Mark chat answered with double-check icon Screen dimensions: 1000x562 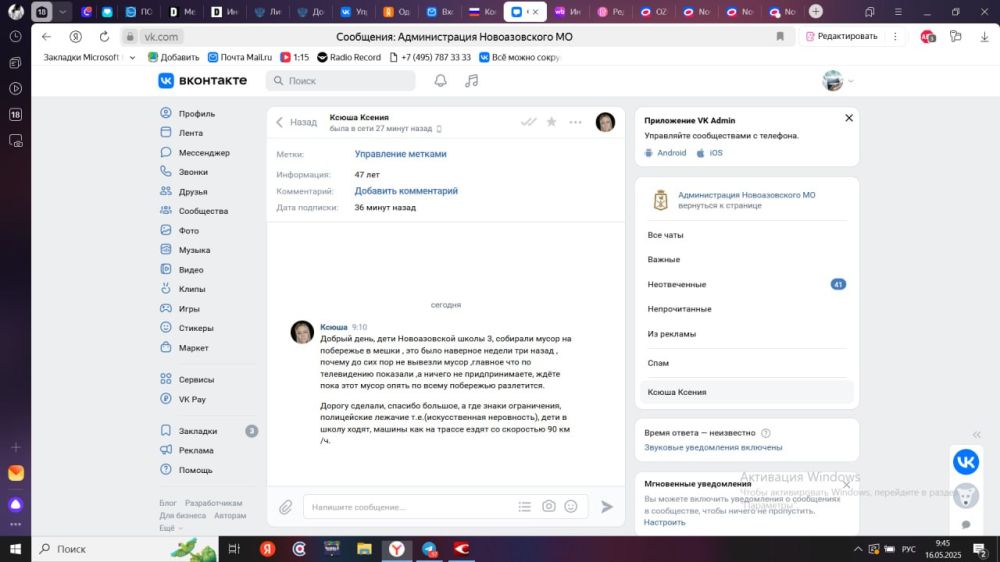click(528, 122)
